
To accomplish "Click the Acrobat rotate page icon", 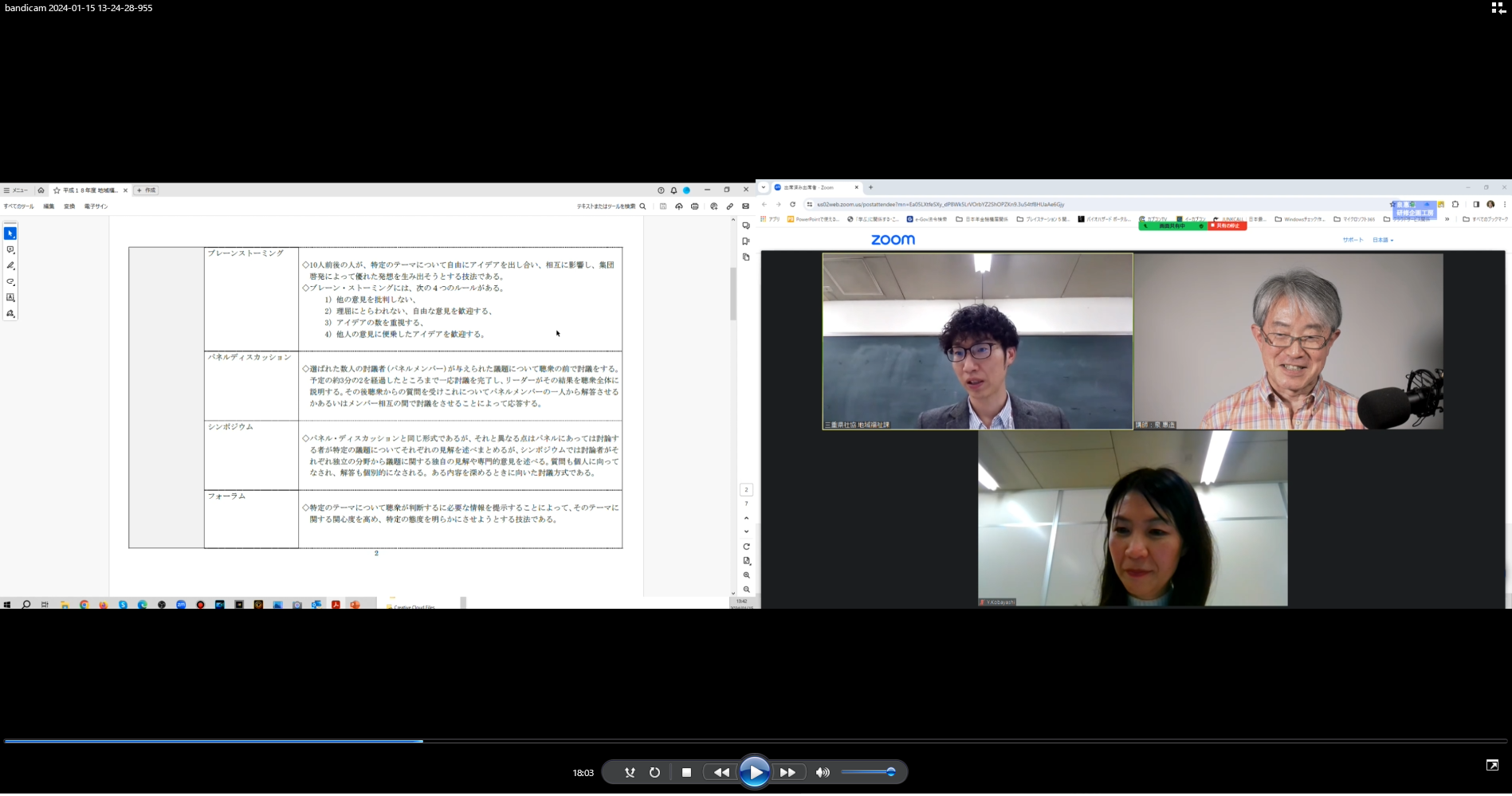I will click(746, 547).
